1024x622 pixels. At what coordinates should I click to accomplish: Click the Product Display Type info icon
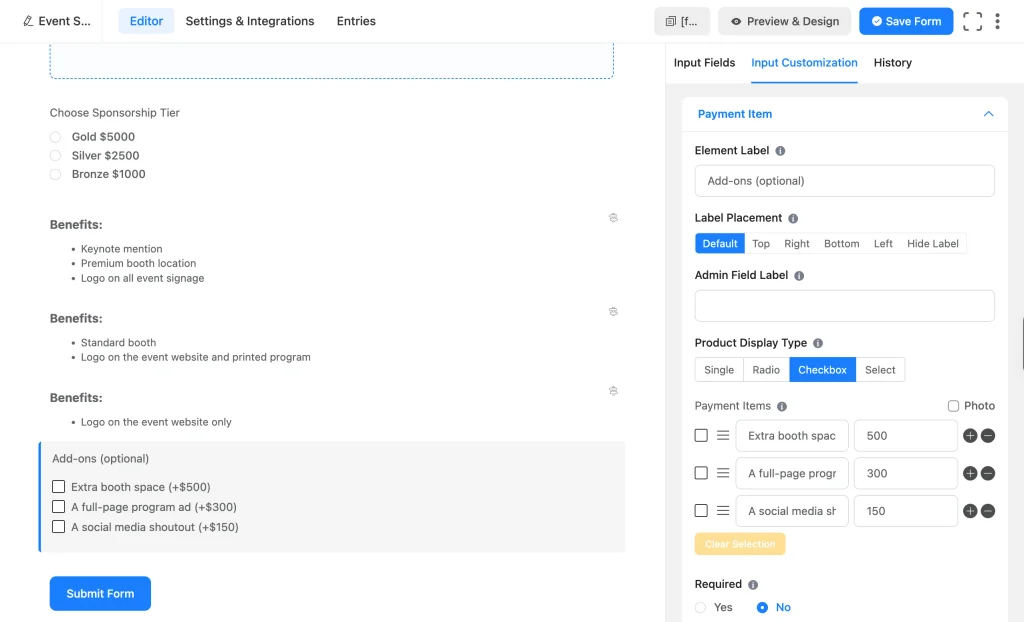818,343
